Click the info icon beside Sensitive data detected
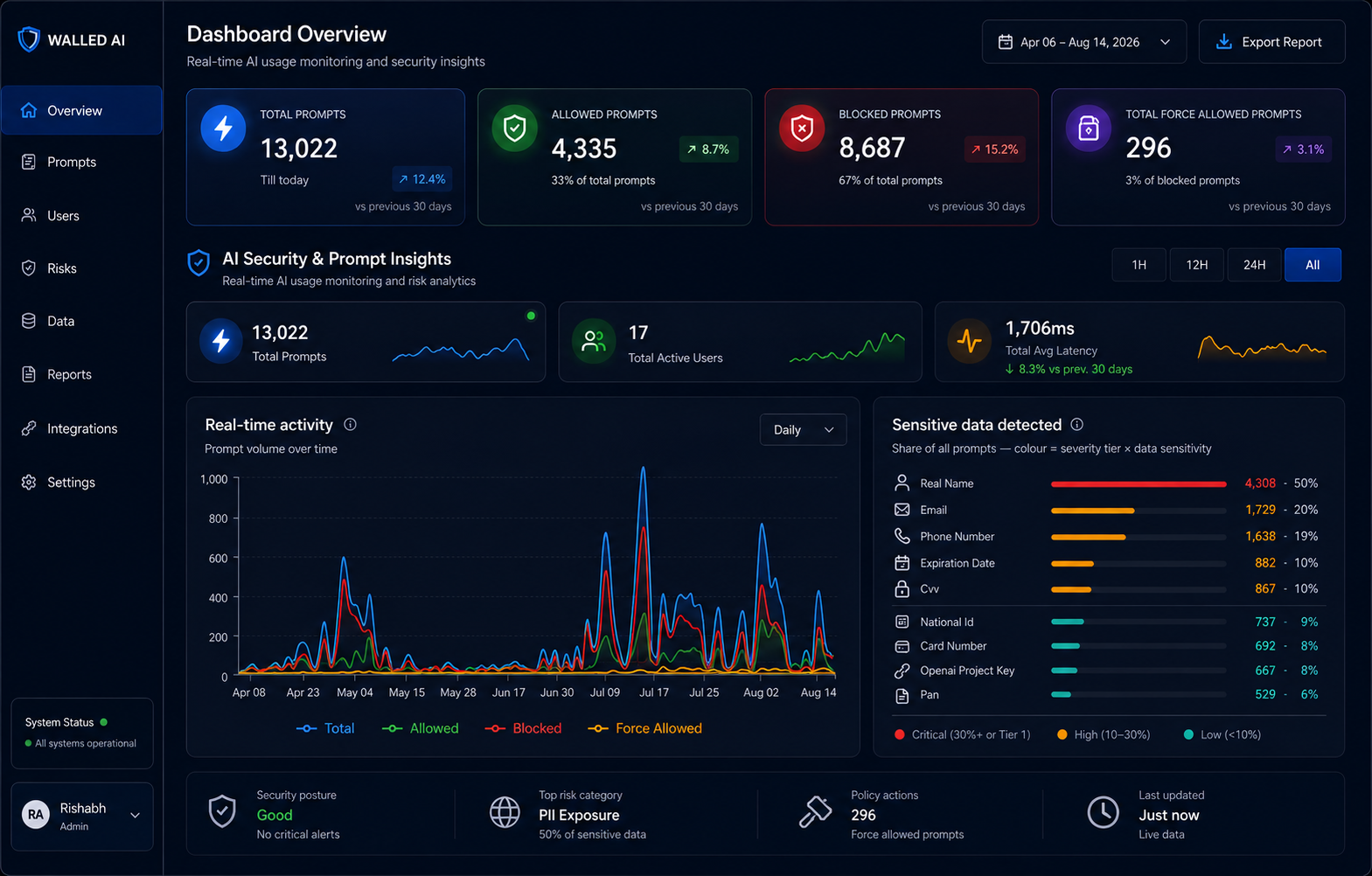The height and width of the screenshot is (876, 1372). click(x=1076, y=424)
